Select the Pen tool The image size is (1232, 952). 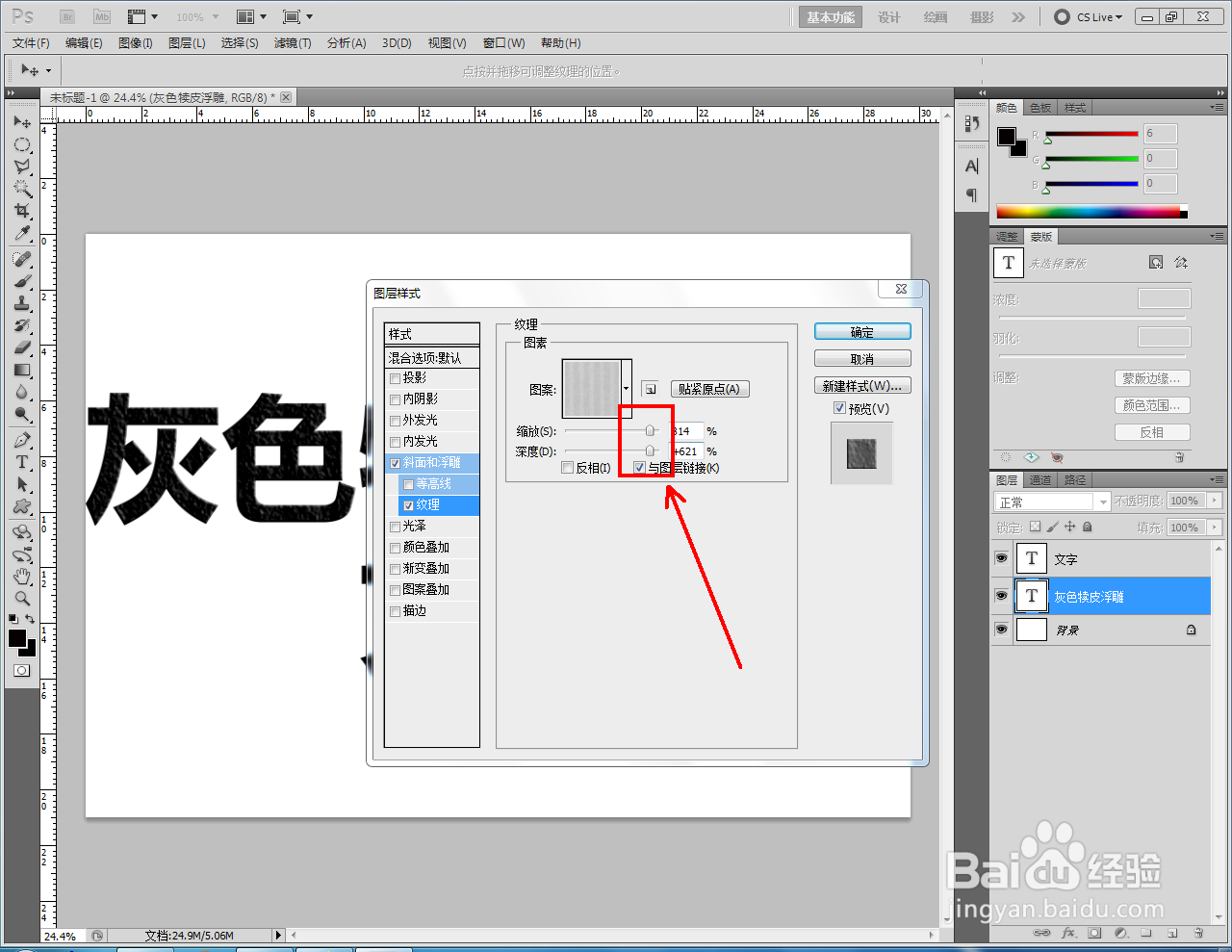pyautogui.click(x=22, y=440)
